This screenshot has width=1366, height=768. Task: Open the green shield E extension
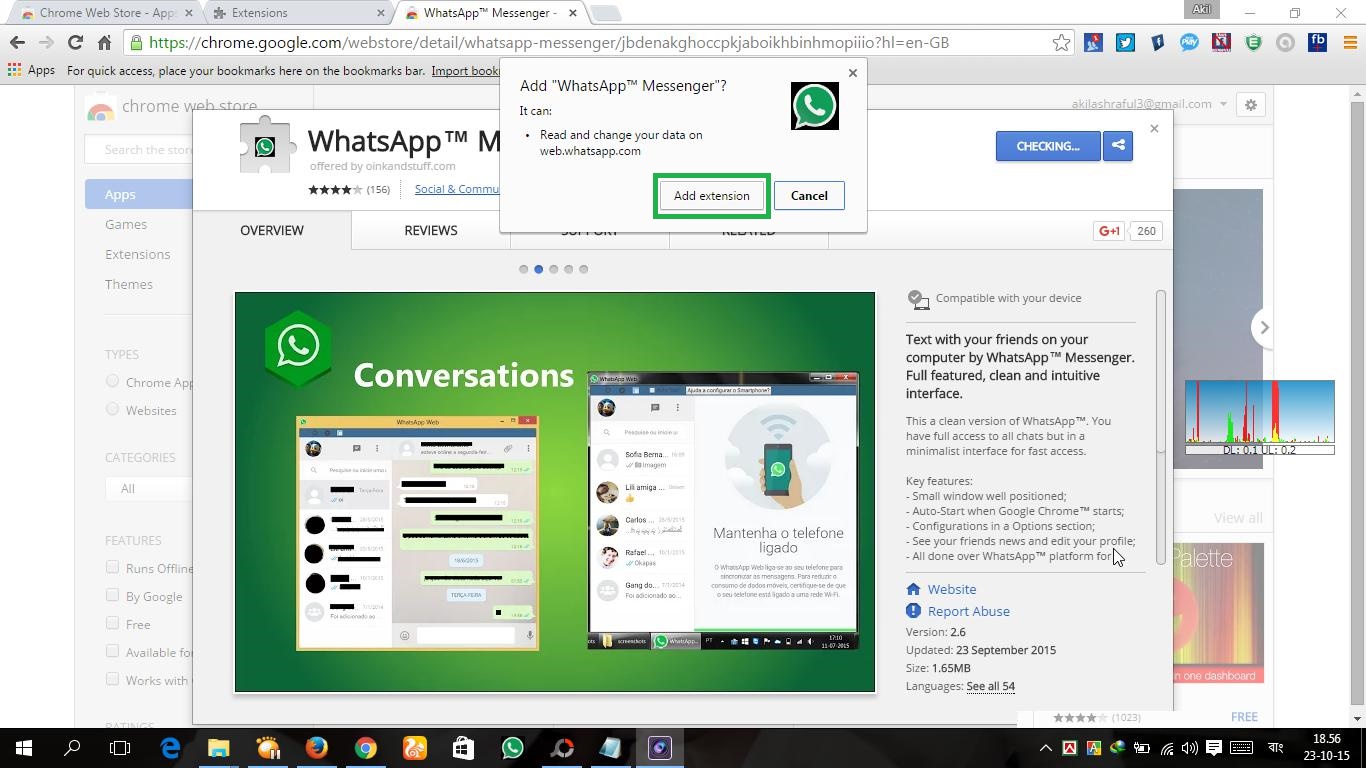1254,42
